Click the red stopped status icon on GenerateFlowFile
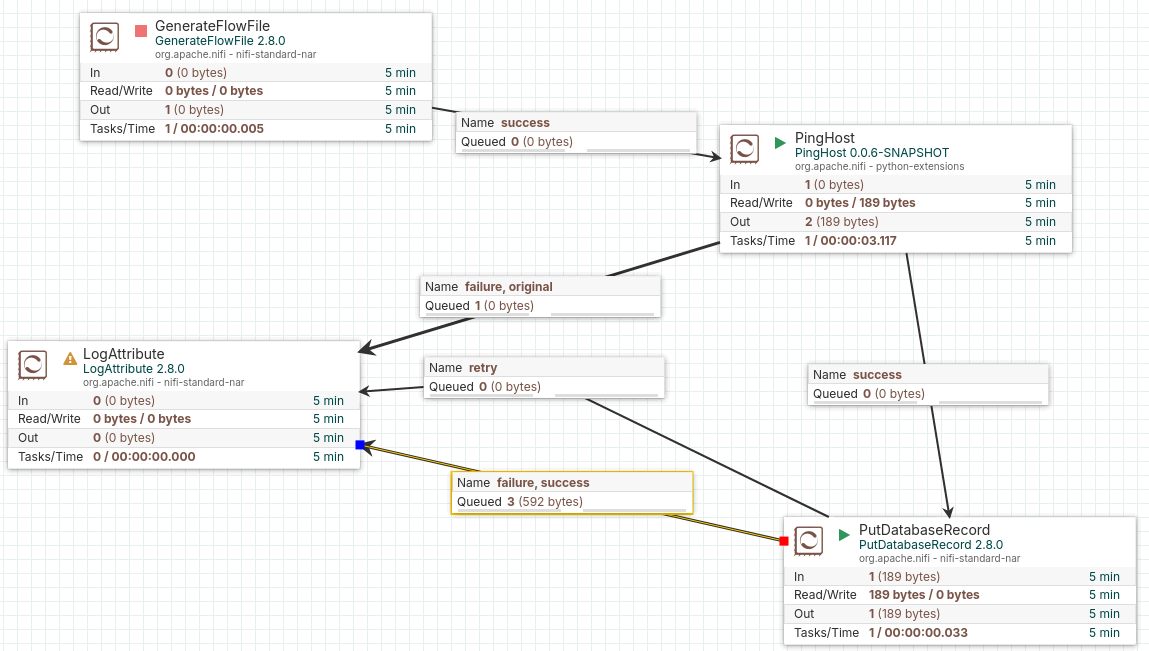1149x651 pixels. tap(141, 31)
